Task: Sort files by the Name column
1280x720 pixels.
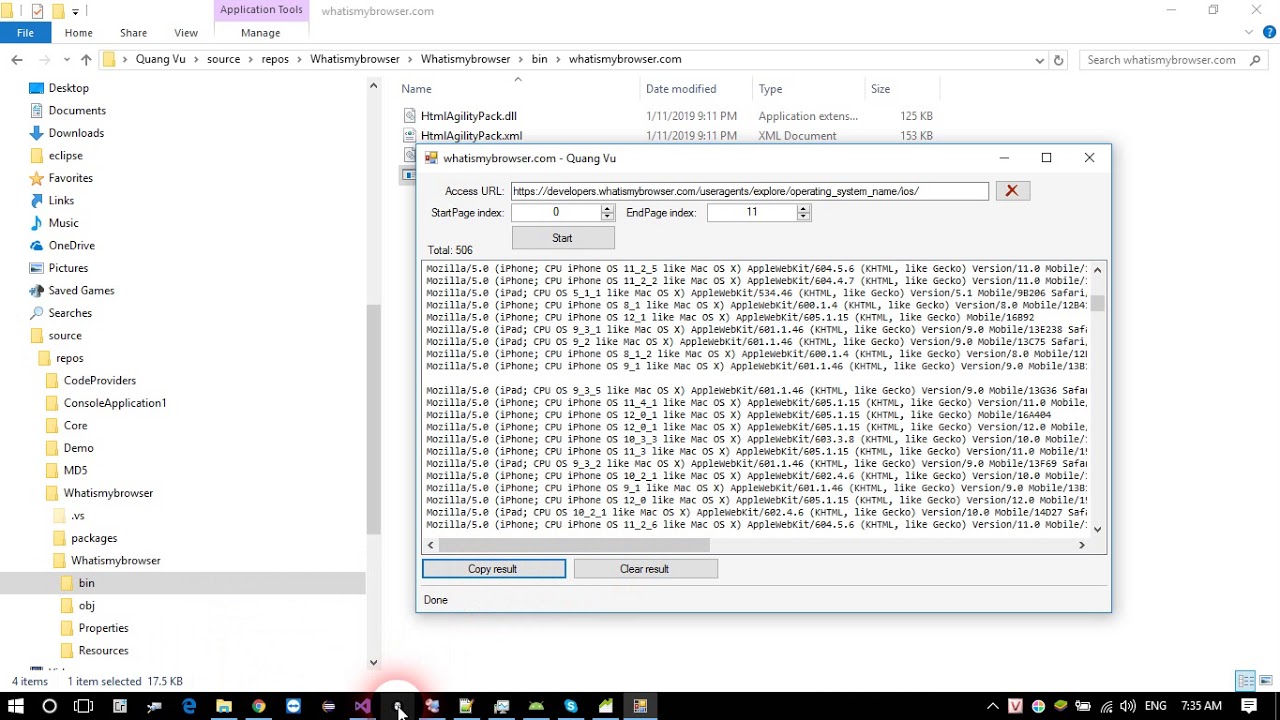Action: 516,89
